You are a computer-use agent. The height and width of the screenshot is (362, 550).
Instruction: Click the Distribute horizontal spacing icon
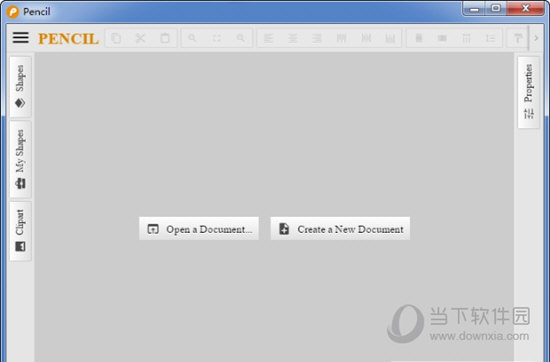click(x=466, y=38)
